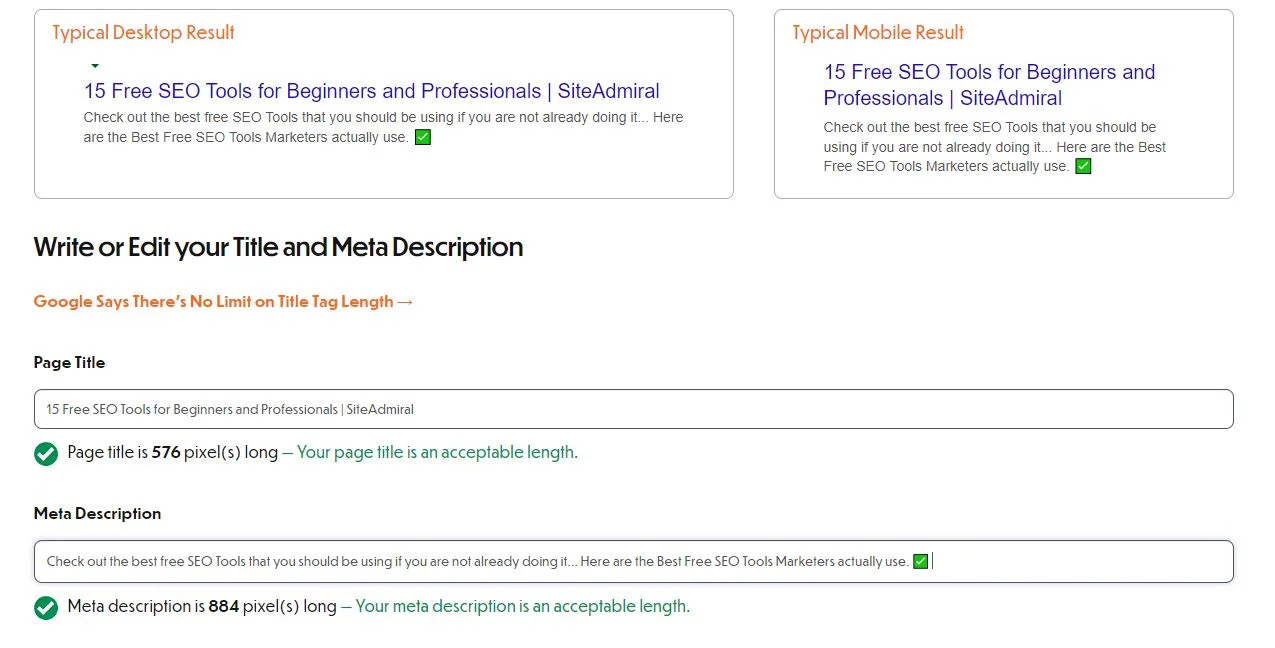Click the checkmark emoji in the desktop result snippet
This screenshot has height=648, width=1275.
click(x=423, y=138)
